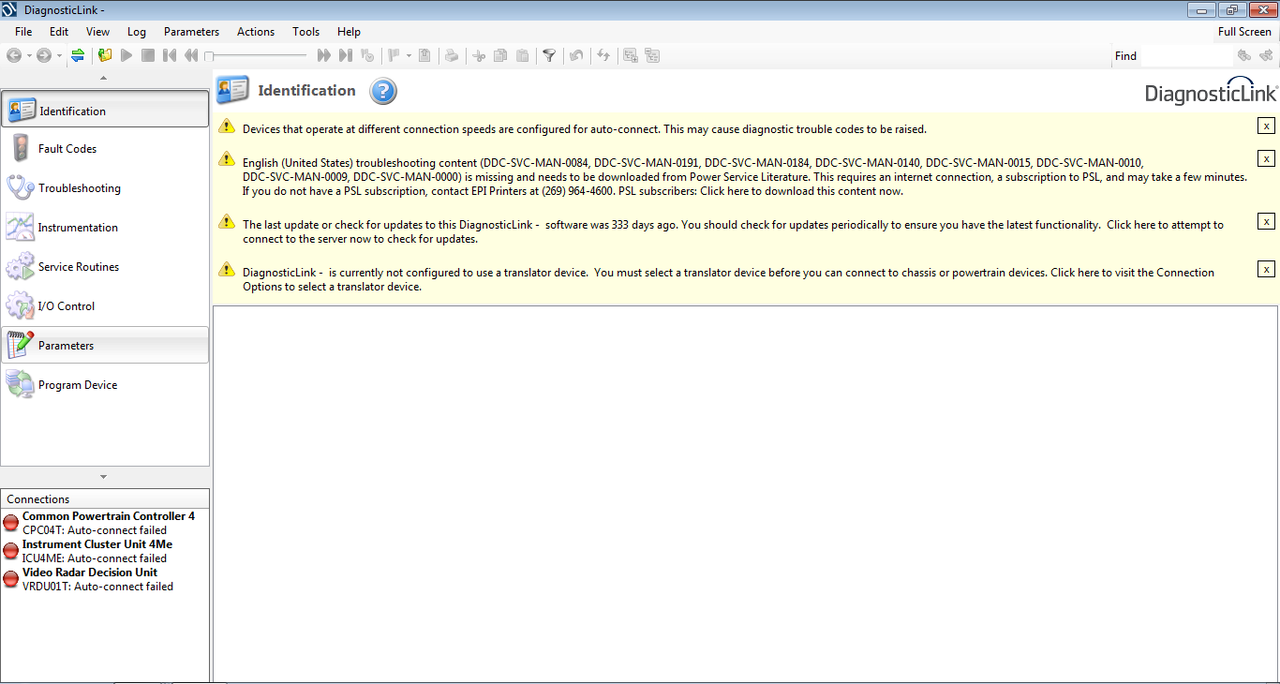Viewport: 1280px width, 684px height.
Task: Select Common Powertrain Controller 4 connection
Action: pos(105,523)
